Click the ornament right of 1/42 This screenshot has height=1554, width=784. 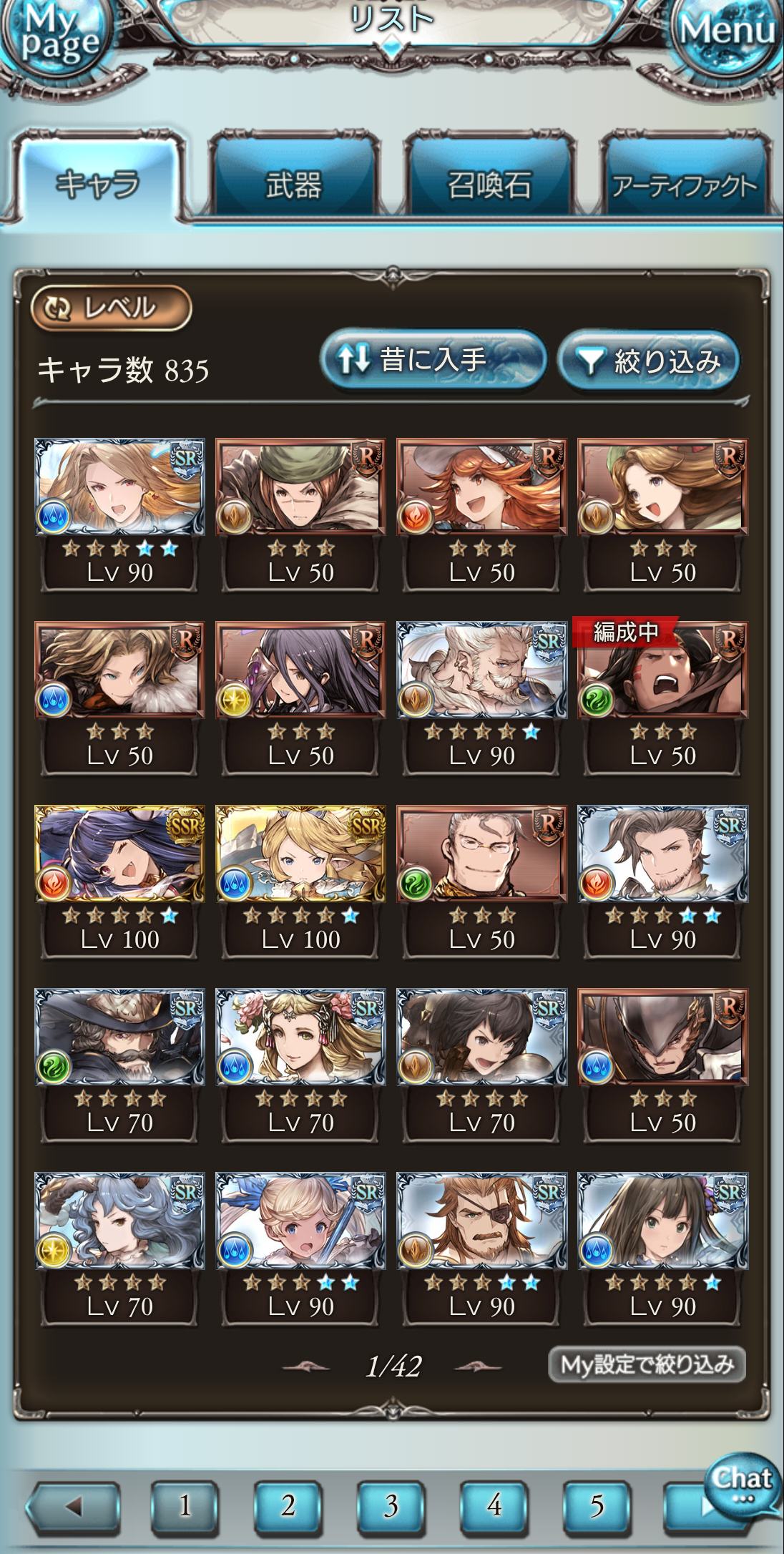(477, 1367)
